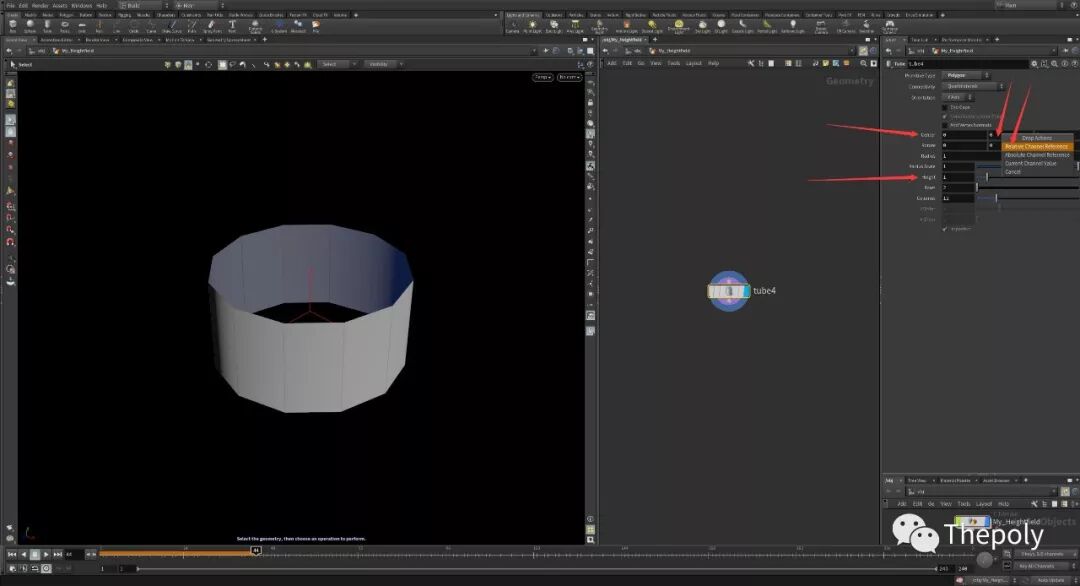Play the timeline forward
The image size is (1080, 586).
click(46, 554)
